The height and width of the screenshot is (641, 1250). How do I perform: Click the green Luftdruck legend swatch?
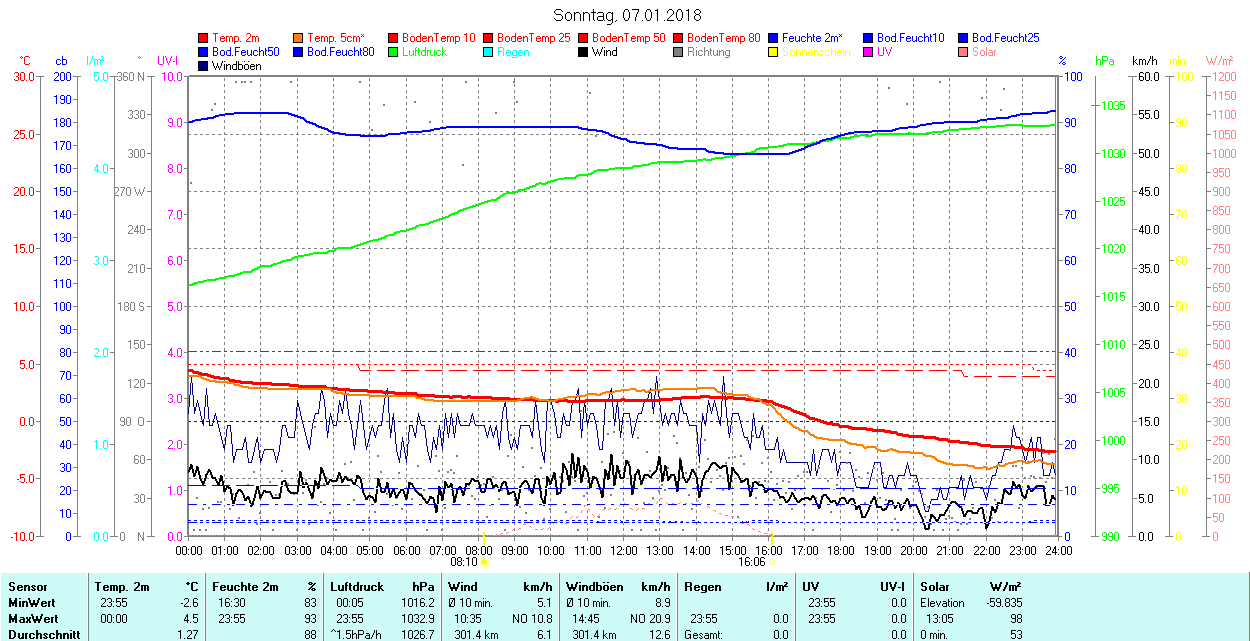tap(393, 51)
